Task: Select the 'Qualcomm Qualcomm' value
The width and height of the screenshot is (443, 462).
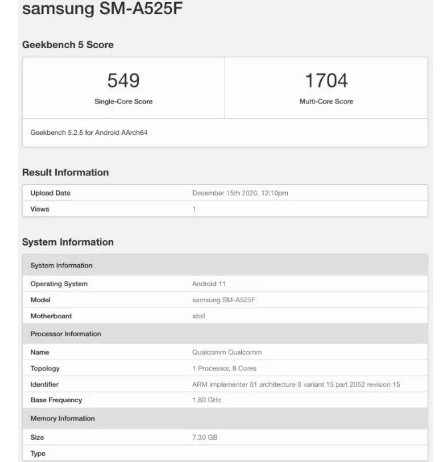Action: (227, 352)
